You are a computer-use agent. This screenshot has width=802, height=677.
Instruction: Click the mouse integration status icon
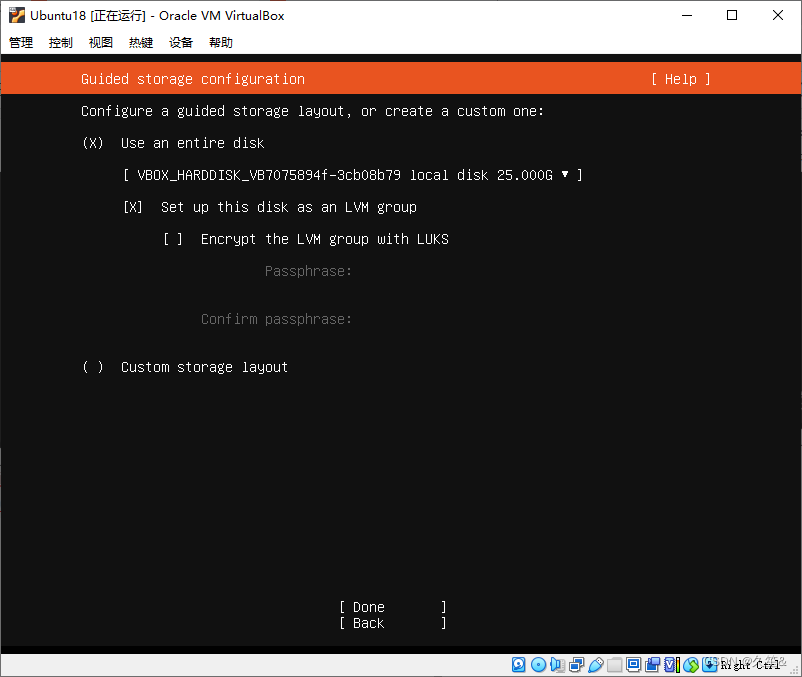tap(690, 664)
